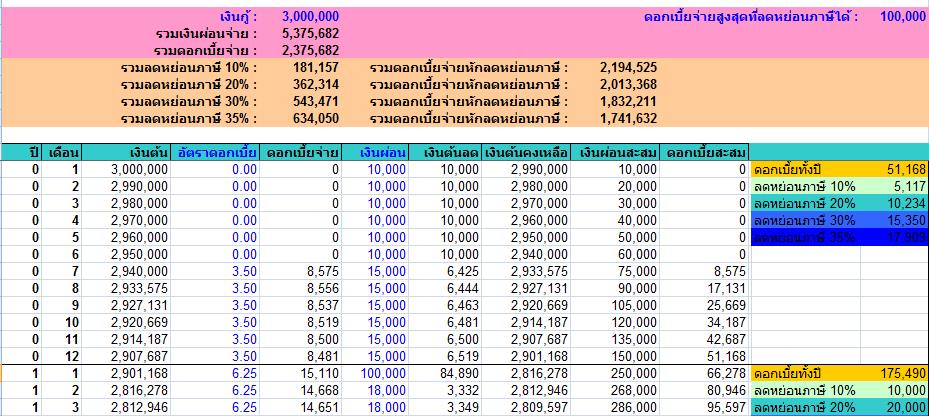Click cumulative interest cell 95,597

coord(704,408)
